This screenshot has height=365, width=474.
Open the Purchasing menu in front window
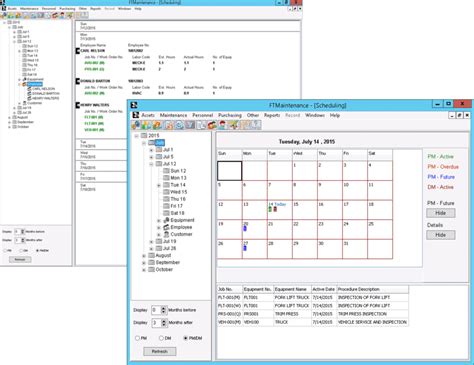(230, 115)
